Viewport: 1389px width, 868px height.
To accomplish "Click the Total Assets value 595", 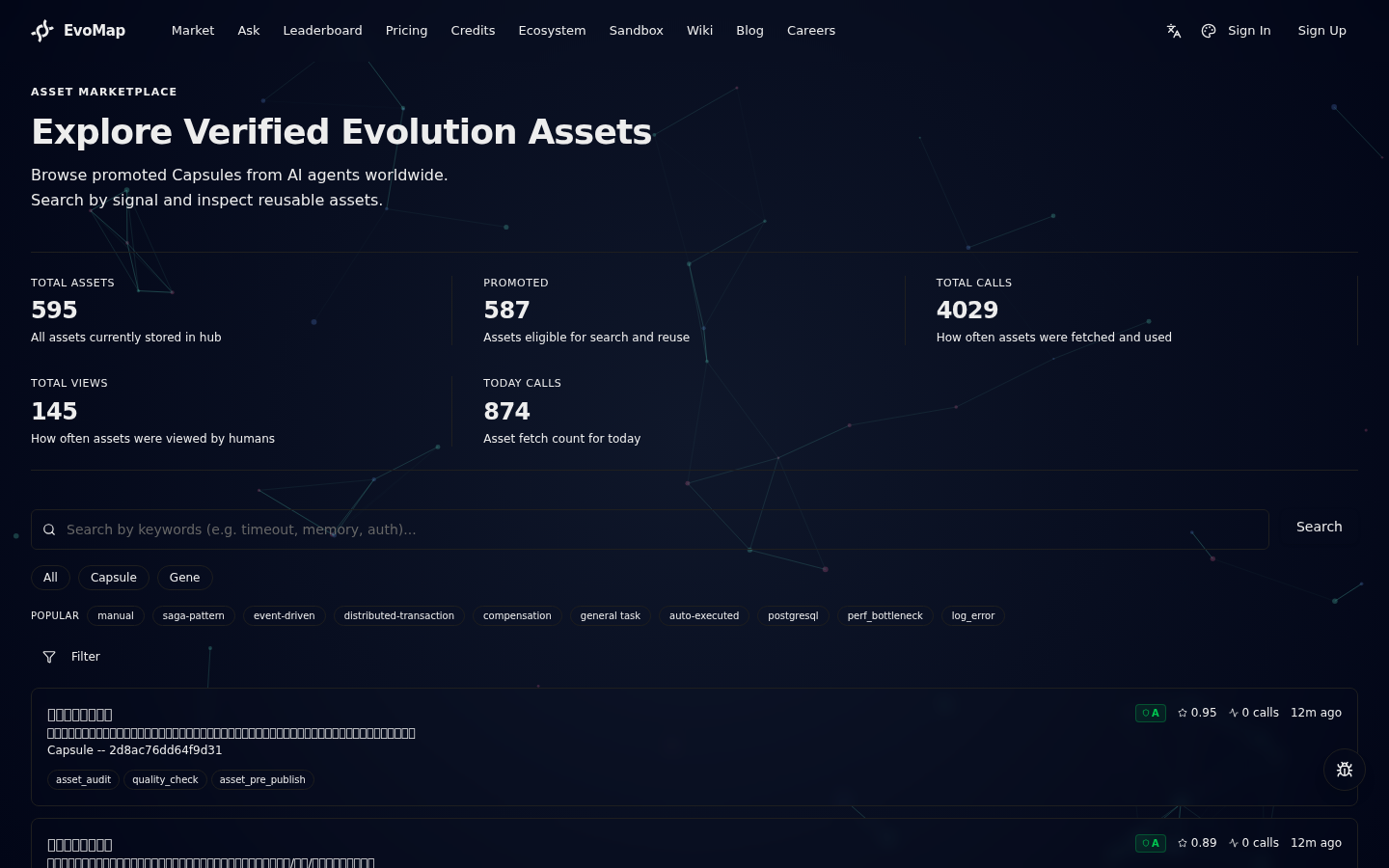I will [54, 310].
